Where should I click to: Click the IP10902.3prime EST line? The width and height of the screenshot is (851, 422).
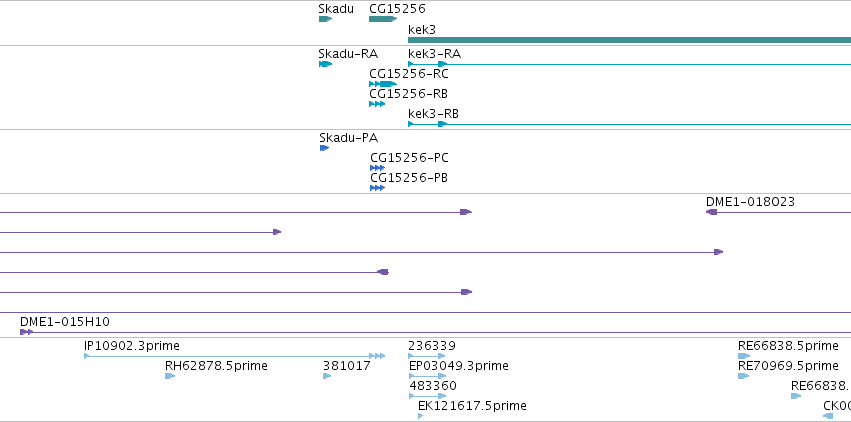point(232,356)
